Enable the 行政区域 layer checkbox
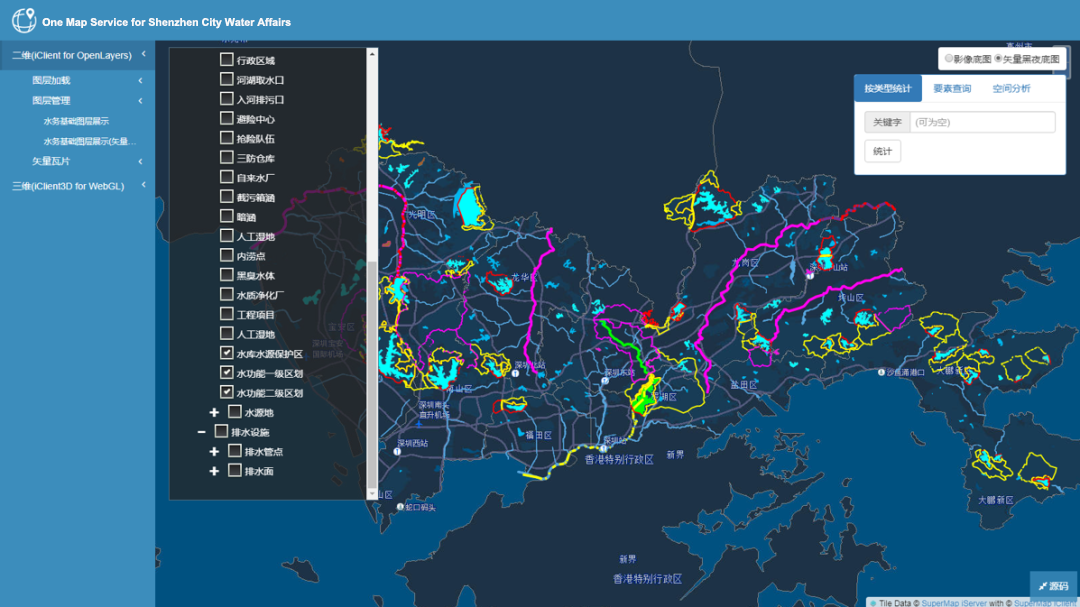This screenshot has width=1080, height=607. point(226,59)
